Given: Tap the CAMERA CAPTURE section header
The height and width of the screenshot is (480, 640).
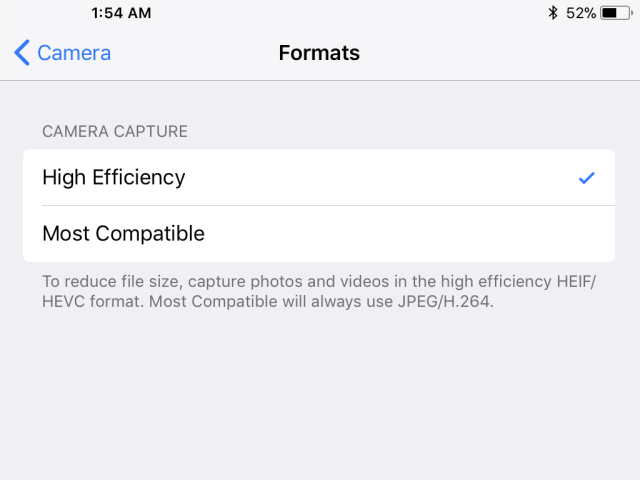Looking at the screenshot, I should (115, 131).
